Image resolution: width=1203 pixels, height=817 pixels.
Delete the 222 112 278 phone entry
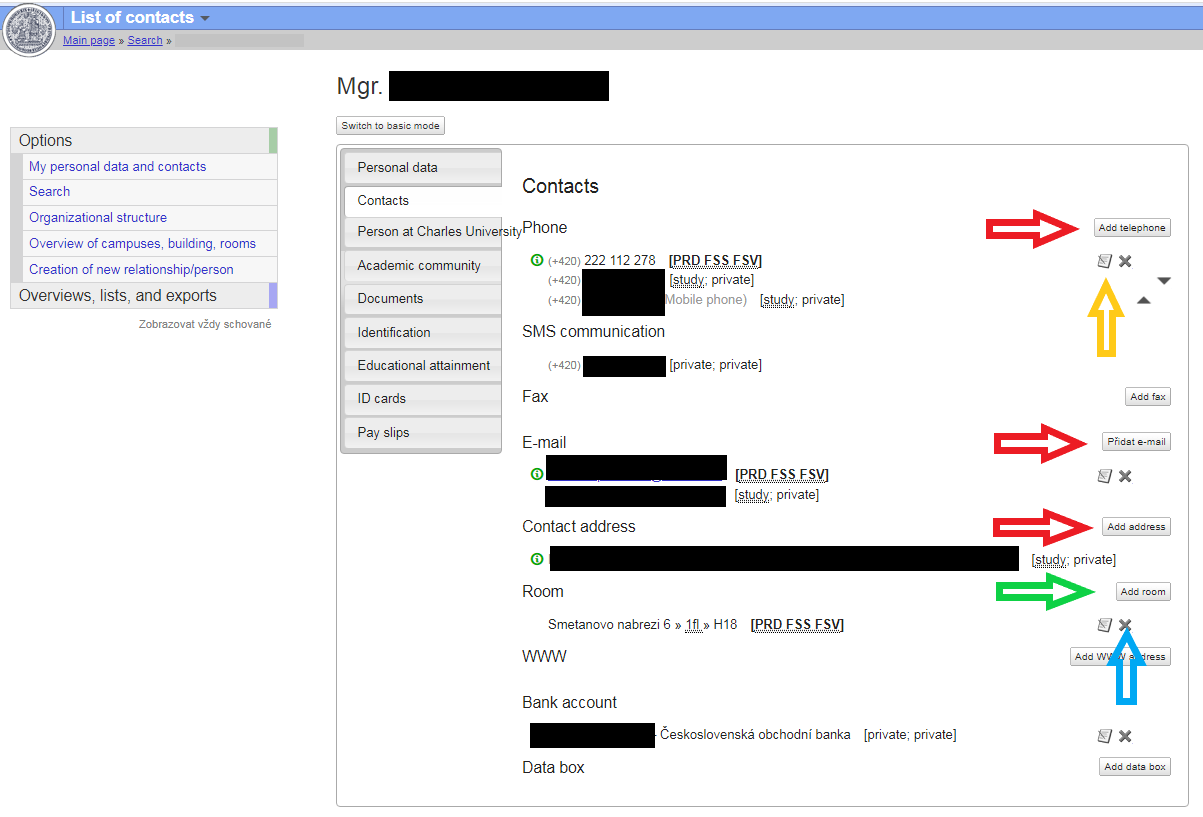click(x=1125, y=261)
